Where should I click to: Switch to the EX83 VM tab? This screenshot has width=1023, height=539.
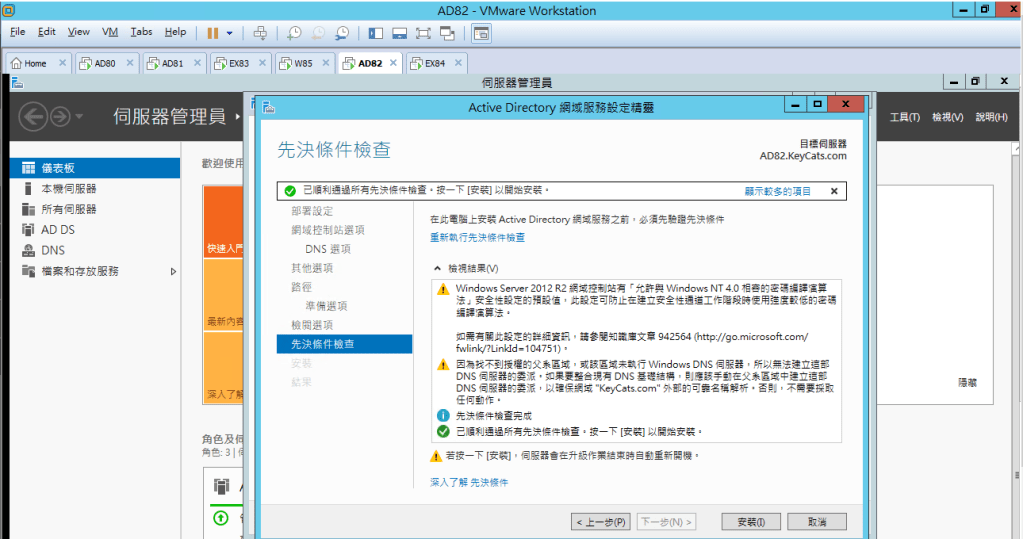tap(239, 63)
